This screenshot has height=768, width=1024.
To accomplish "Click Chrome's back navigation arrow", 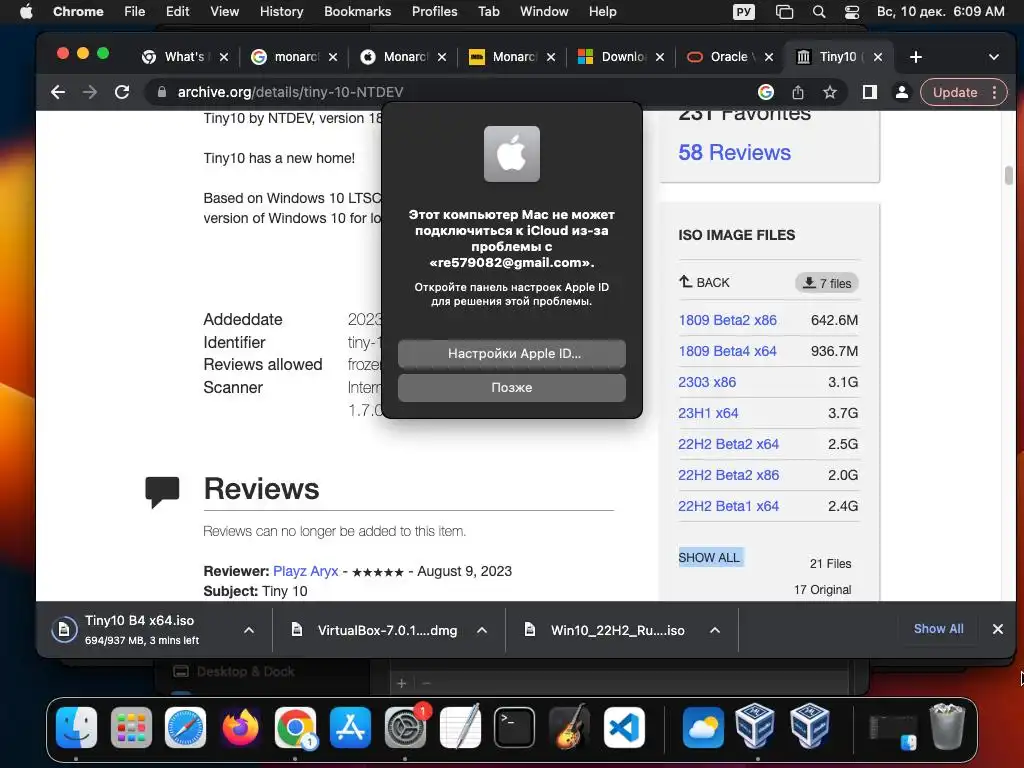I will 58,92.
